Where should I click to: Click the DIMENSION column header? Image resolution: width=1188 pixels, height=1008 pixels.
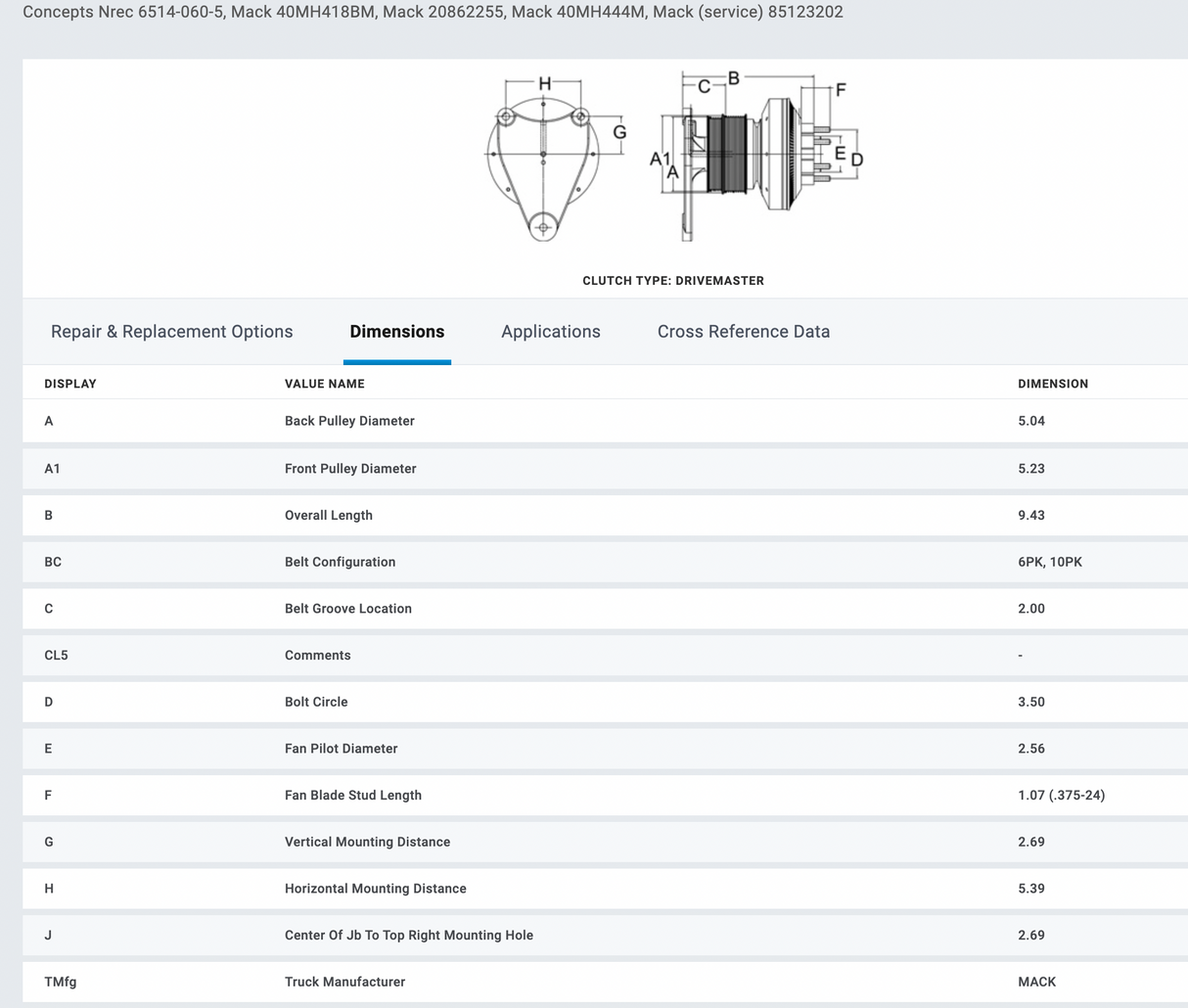click(1052, 384)
